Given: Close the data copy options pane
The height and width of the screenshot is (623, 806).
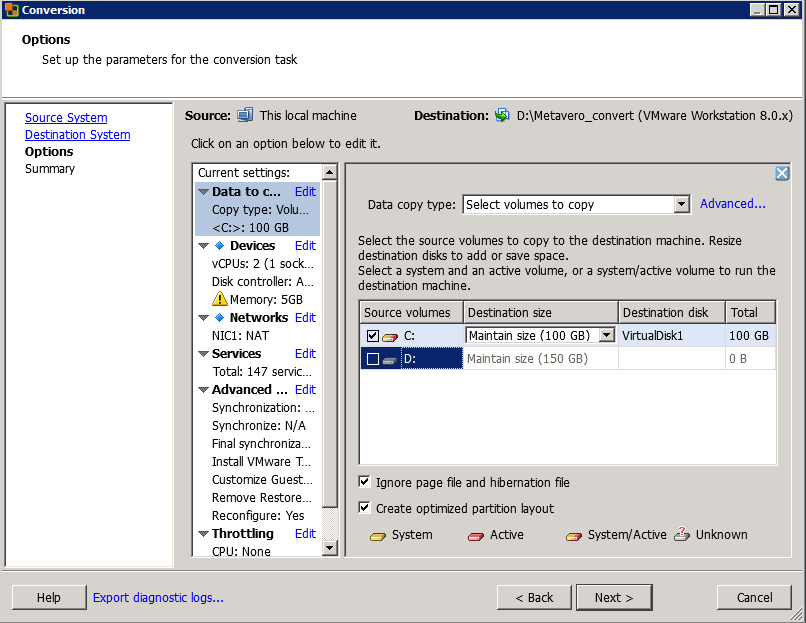Looking at the screenshot, I should tap(782, 173).
